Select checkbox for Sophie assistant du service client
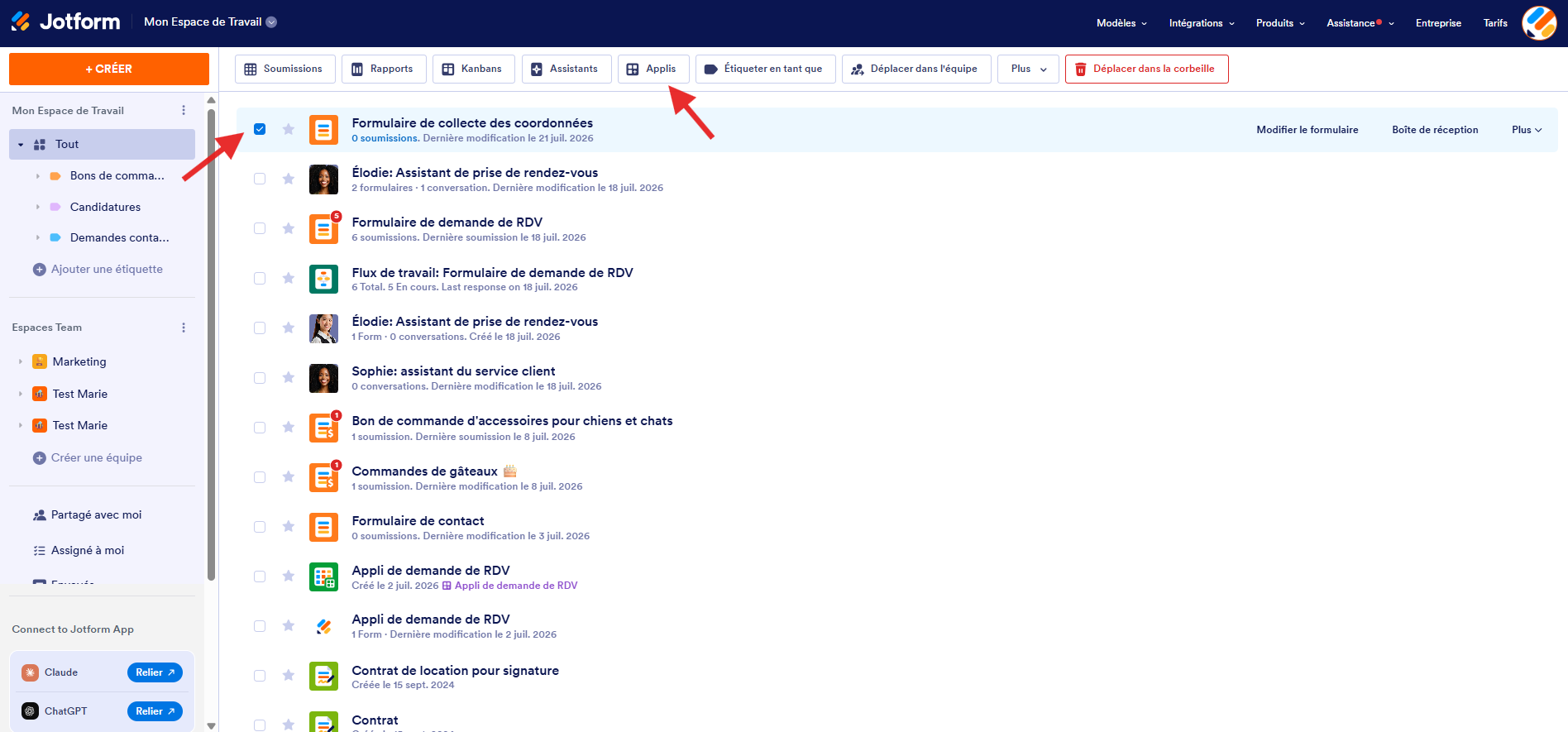1568x732 pixels. pyautogui.click(x=260, y=377)
